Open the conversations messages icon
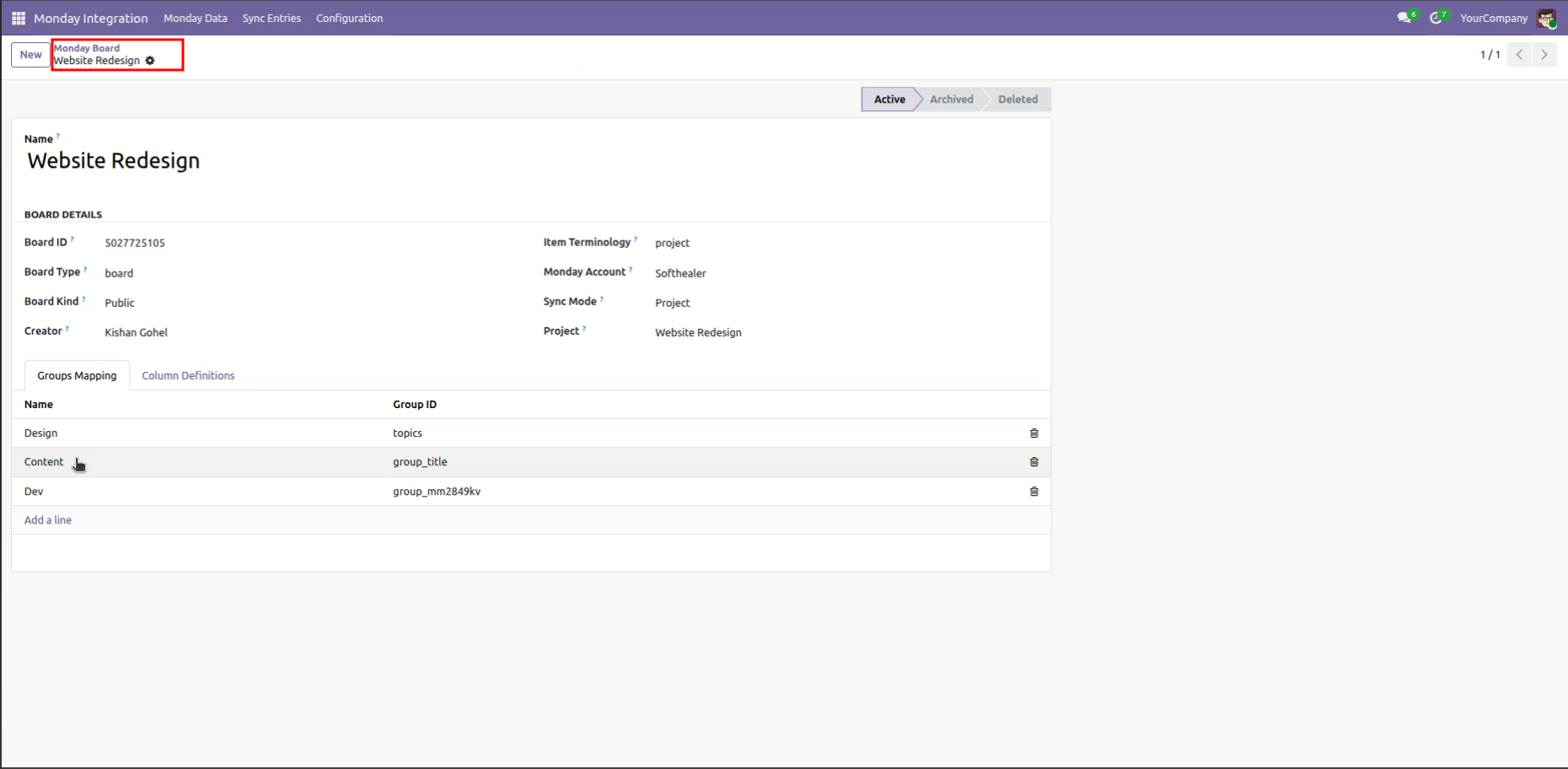Image resolution: width=1568 pixels, height=769 pixels. [x=1404, y=18]
